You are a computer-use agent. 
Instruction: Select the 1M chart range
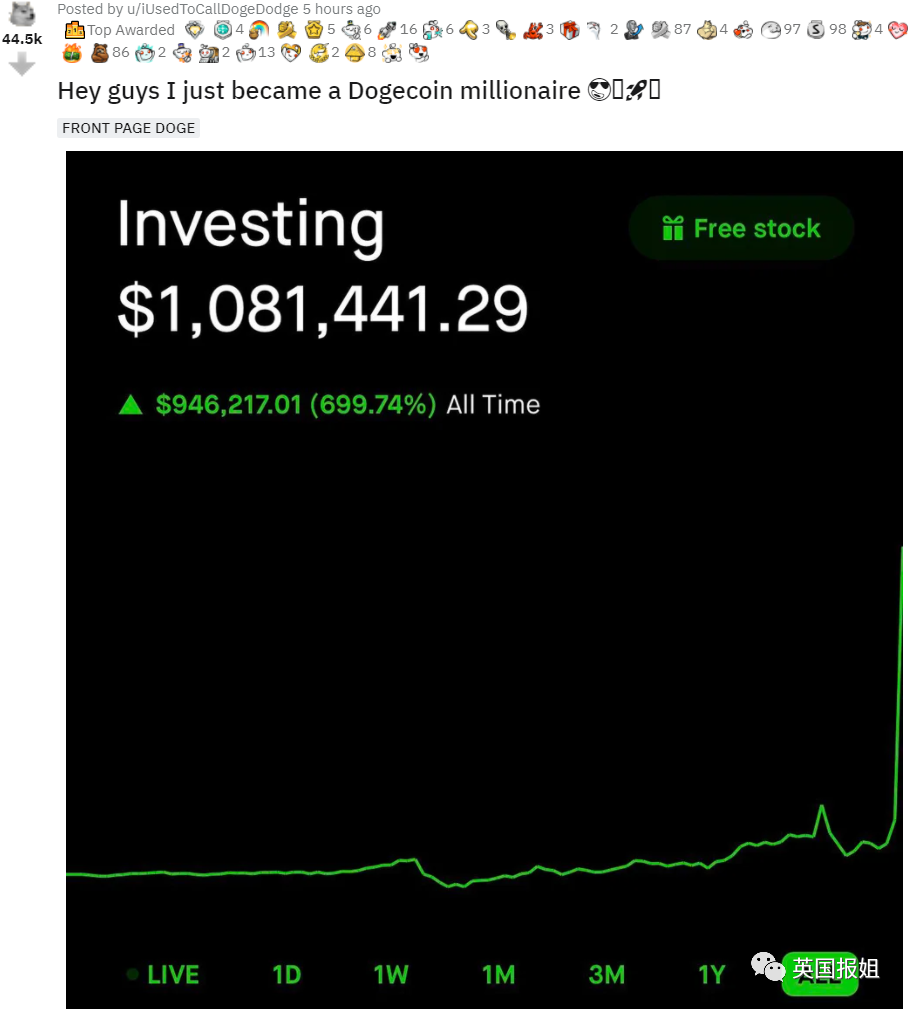(x=499, y=974)
